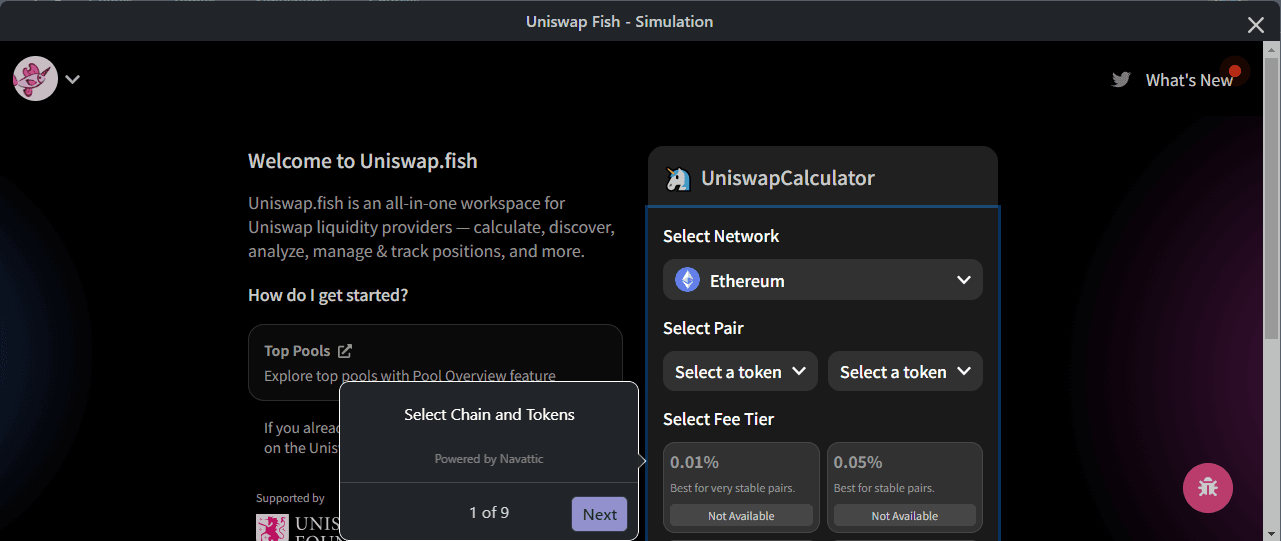The image size is (1281, 541).
Task: Click the red notification dot on What's New
Action: 1235,71
